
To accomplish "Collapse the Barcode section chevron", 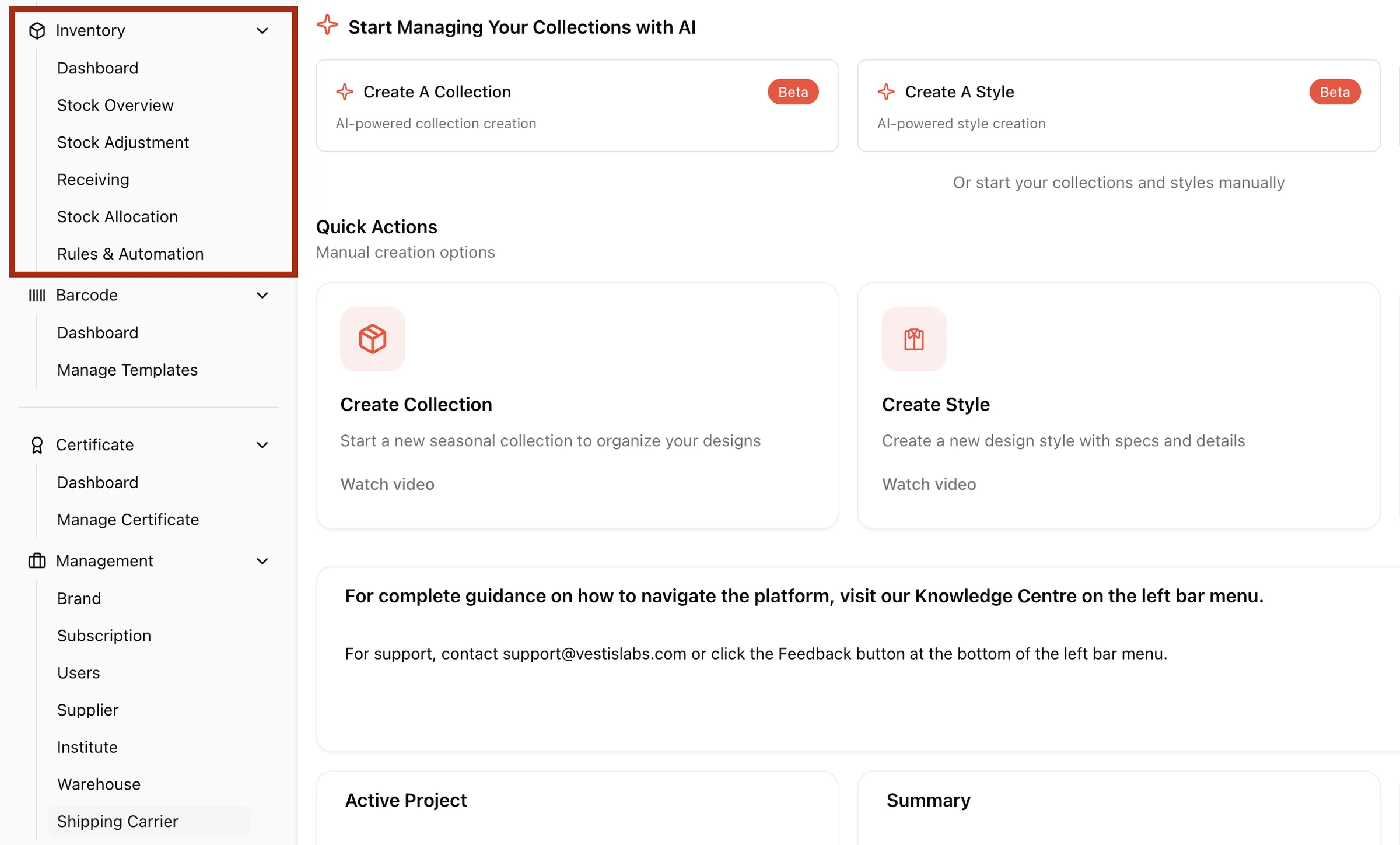I will [262, 295].
